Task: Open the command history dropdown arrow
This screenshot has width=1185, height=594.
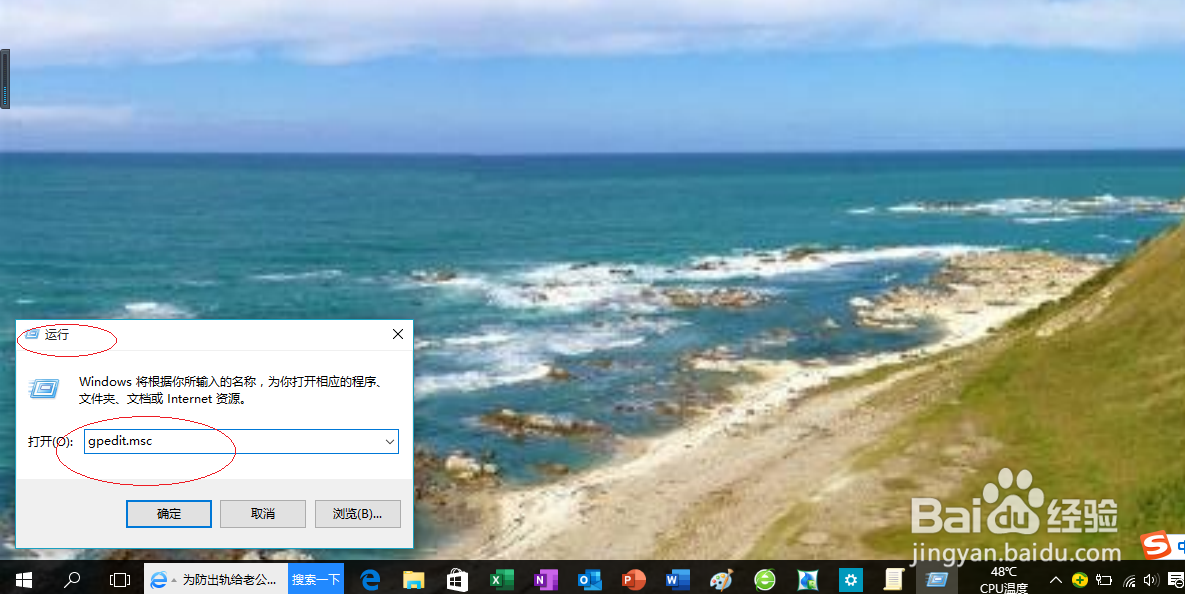Action: pos(390,441)
